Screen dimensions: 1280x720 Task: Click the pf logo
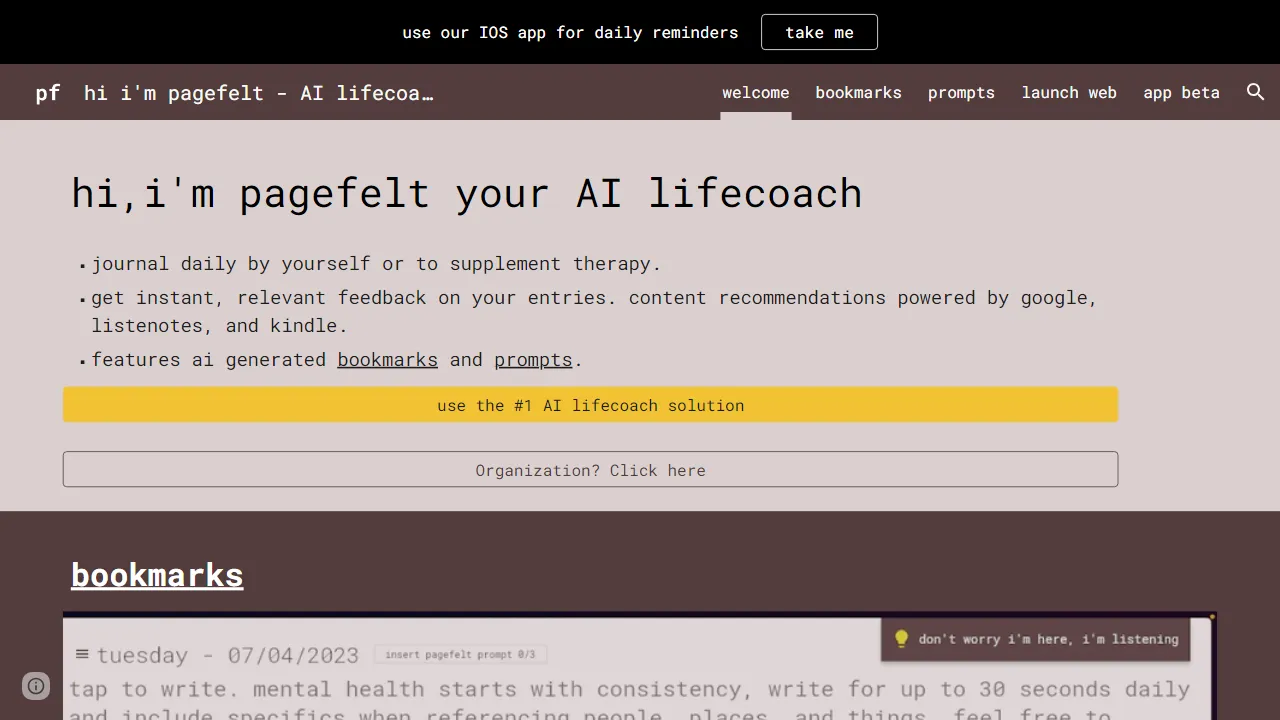(x=48, y=93)
